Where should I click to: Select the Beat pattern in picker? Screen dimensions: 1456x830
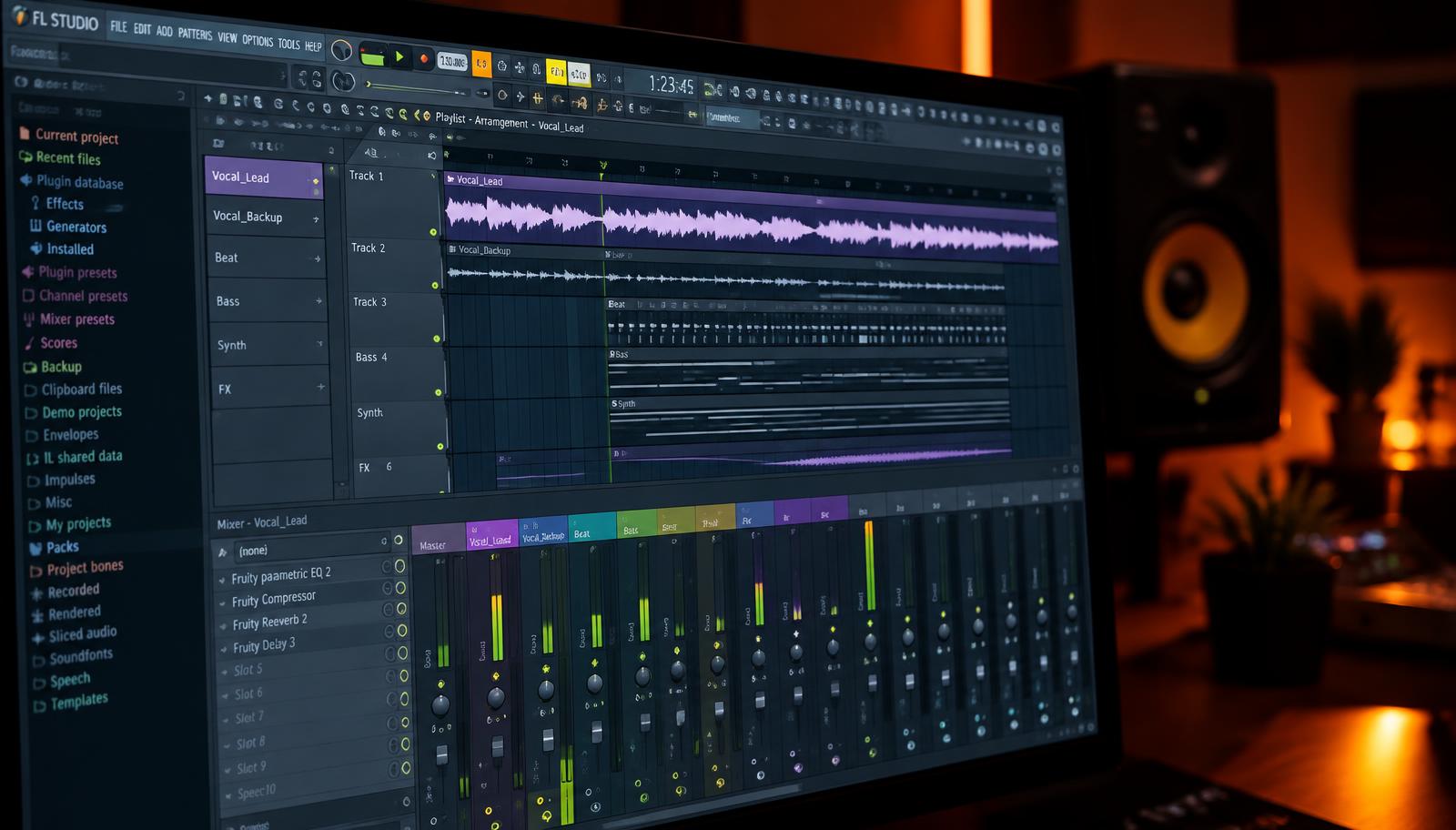(268, 258)
